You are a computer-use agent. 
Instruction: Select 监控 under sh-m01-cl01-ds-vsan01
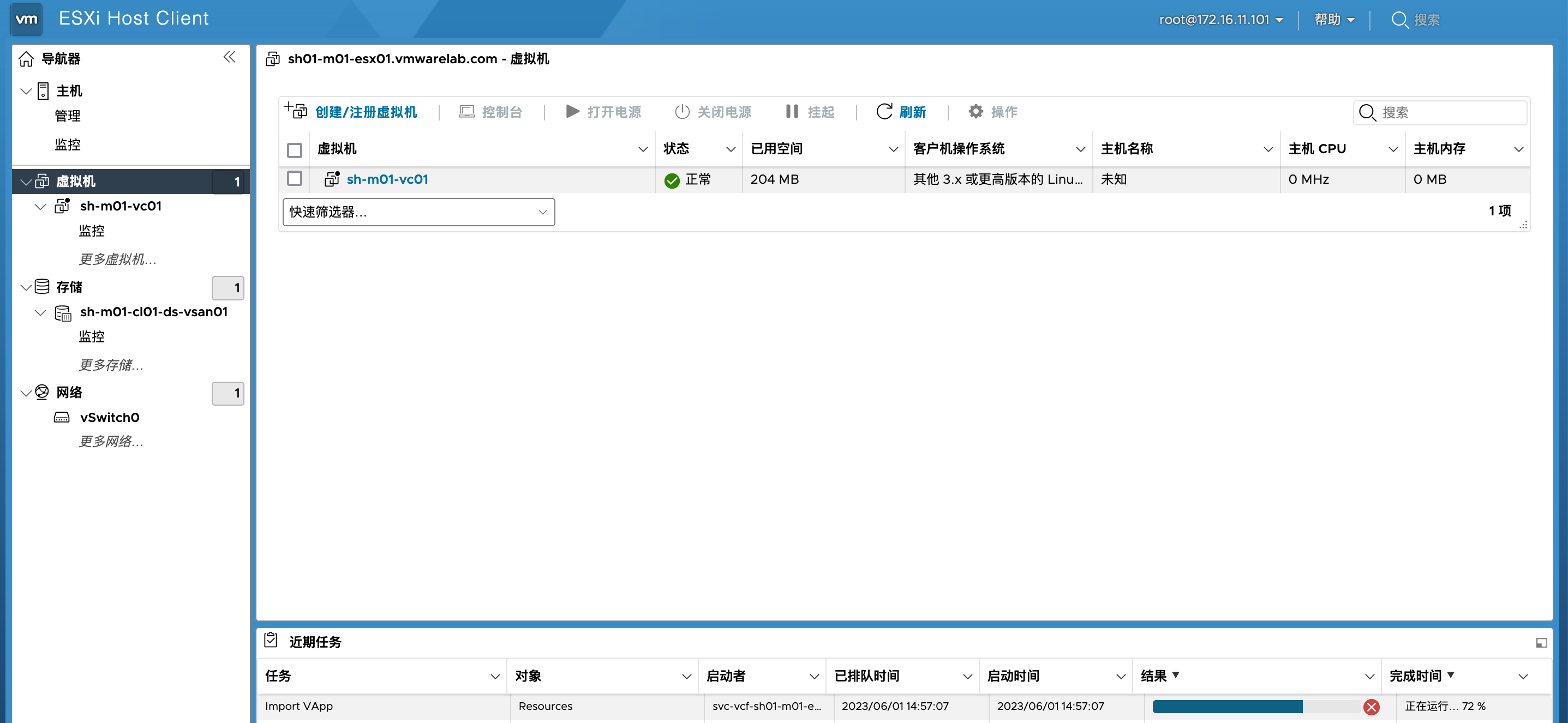92,337
